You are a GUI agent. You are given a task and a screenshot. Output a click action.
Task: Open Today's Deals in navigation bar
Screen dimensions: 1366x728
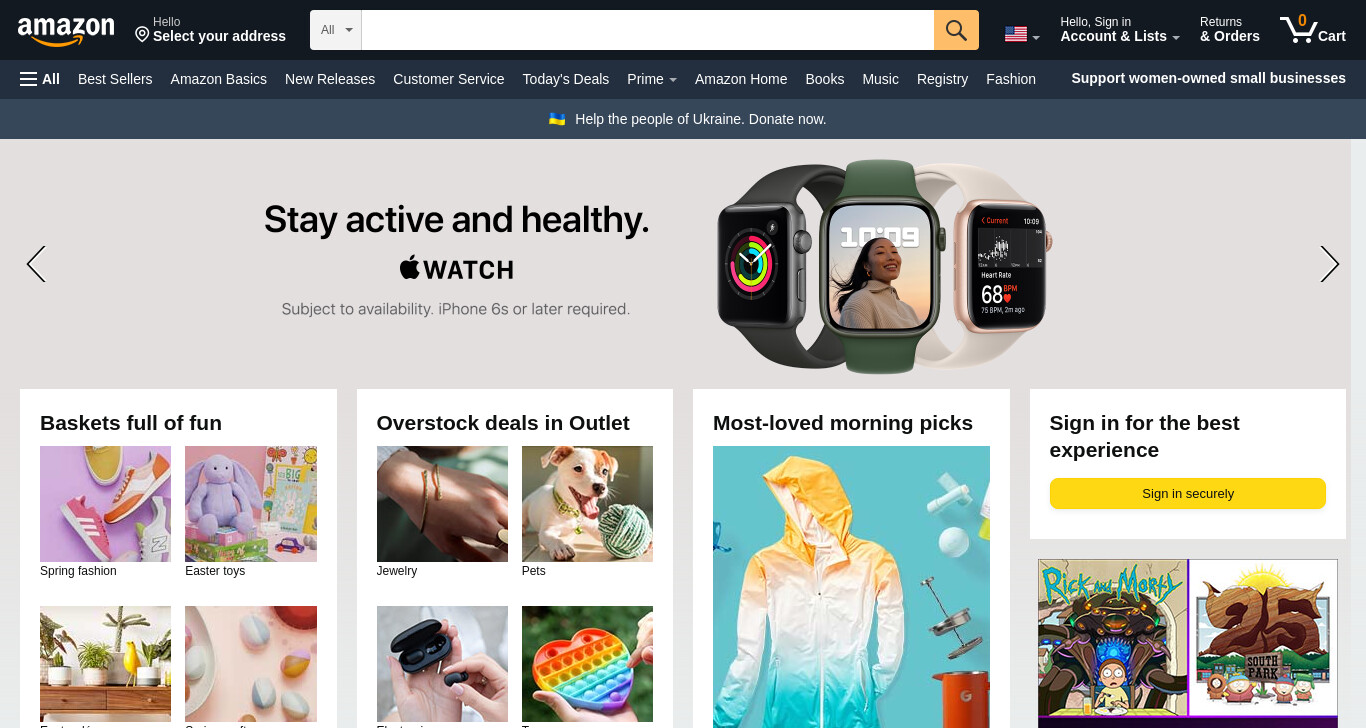pyautogui.click(x=565, y=79)
